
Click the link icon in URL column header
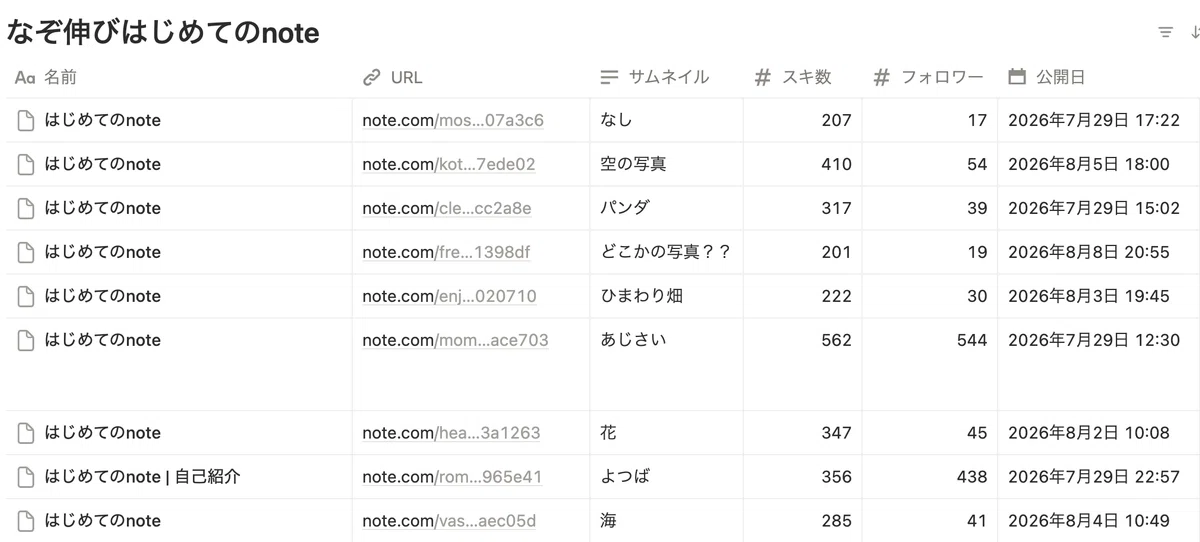[372, 77]
